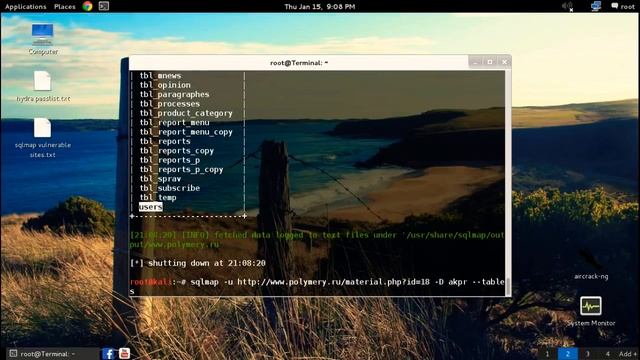Viewport: 640px width, 360px height.
Task: Switch to workspace 2
Action: coord(567,354)
